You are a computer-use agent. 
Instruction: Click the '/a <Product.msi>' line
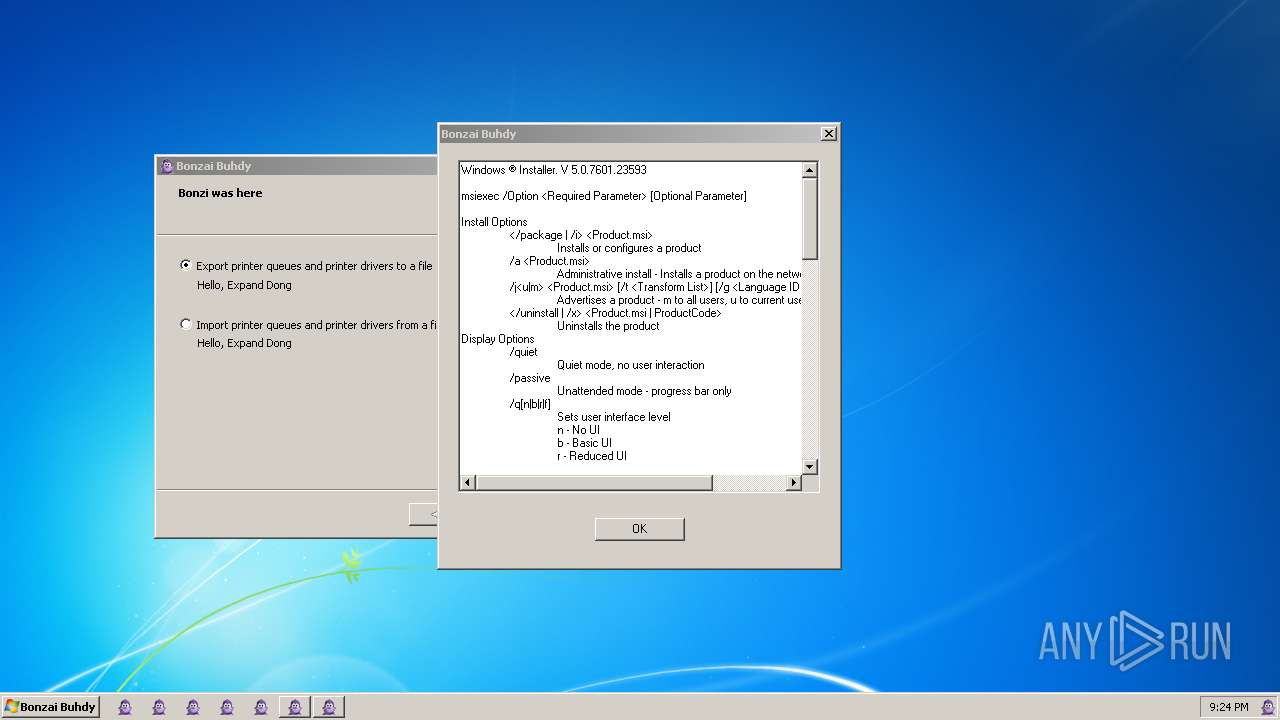(x=549, y=261)
